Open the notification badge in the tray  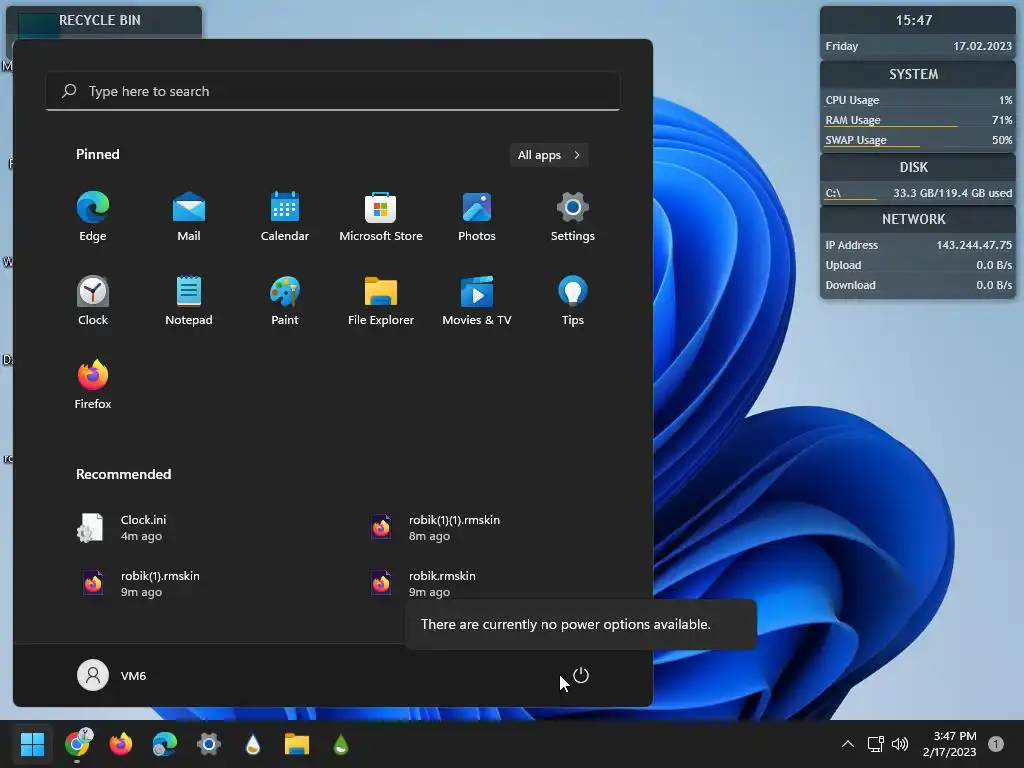pos(995,744)
